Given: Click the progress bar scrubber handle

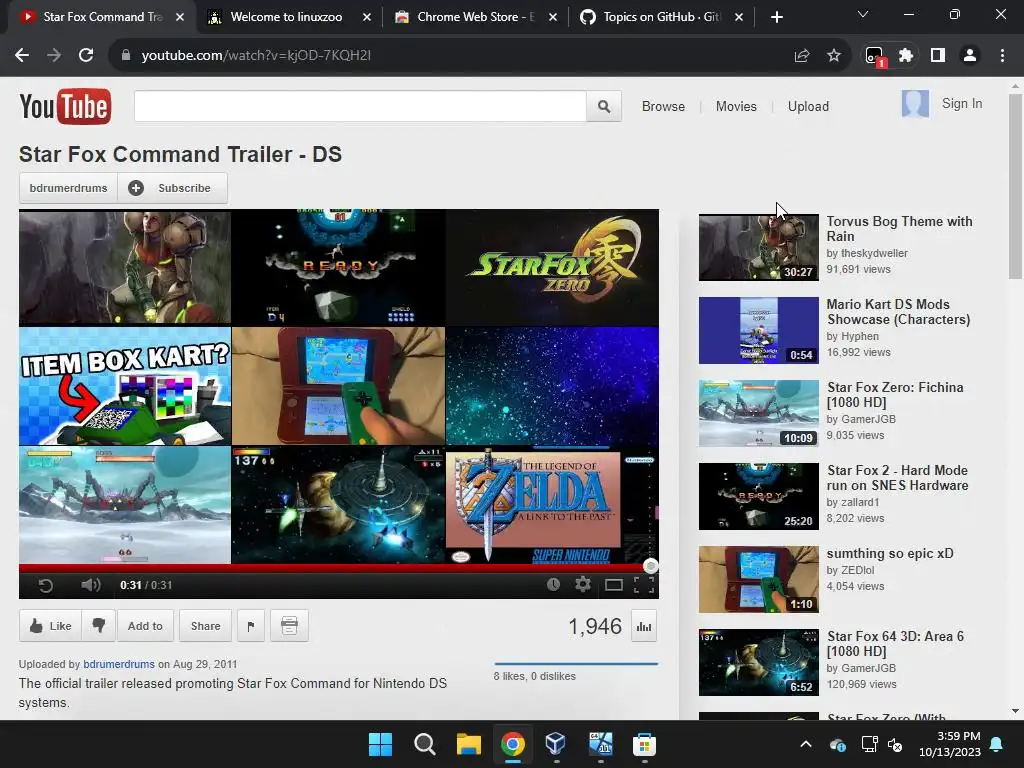Looking at the screenshot, I should pos(650,566).
